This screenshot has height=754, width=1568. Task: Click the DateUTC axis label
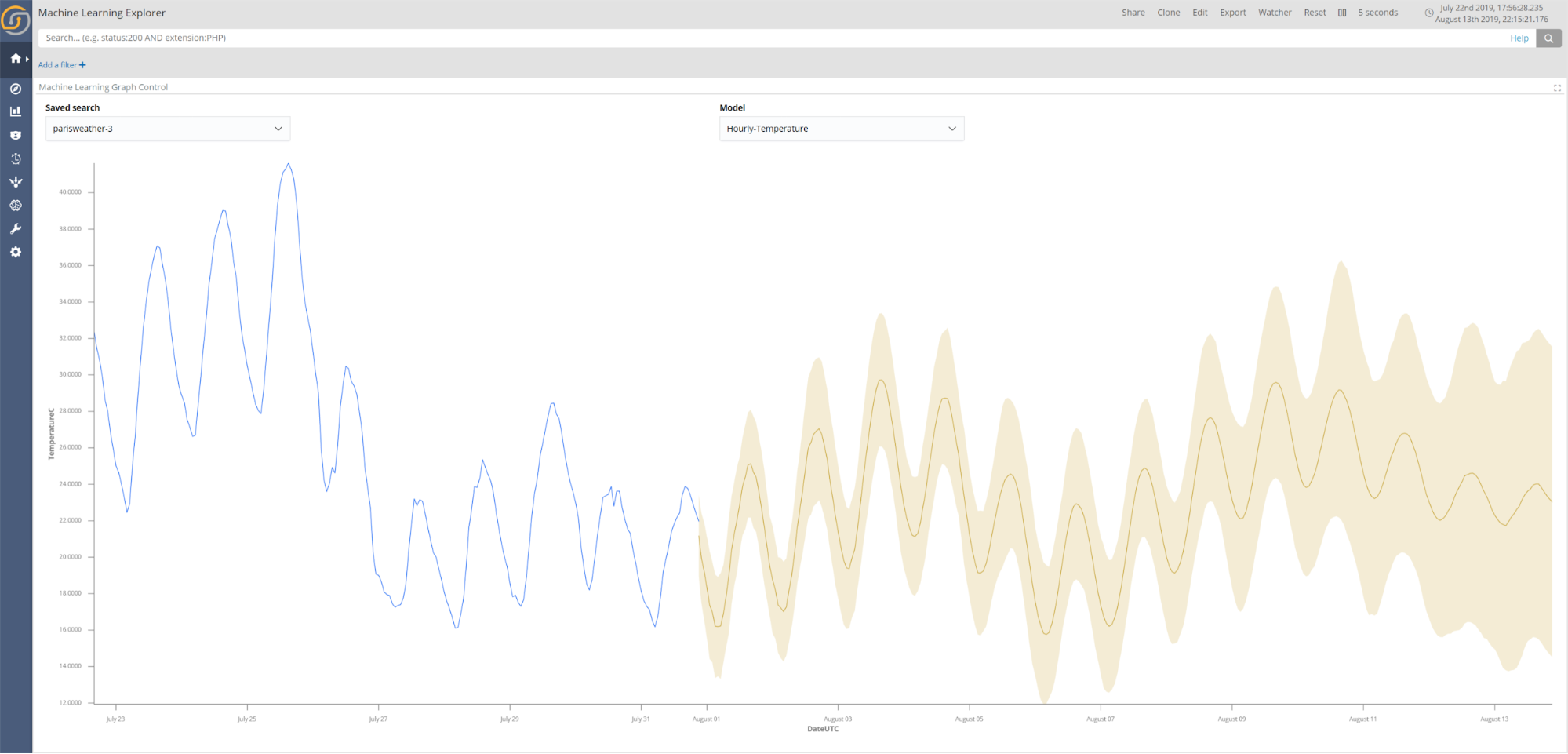coord(823,729)
